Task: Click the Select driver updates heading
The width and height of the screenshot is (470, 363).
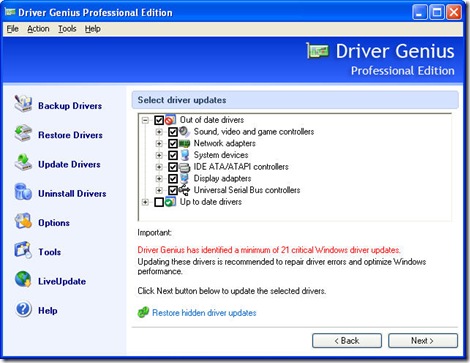Action: click(182, 100)
